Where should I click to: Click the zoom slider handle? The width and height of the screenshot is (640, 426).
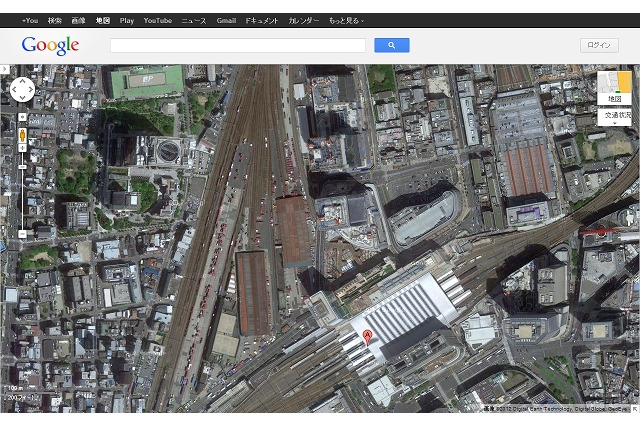pyautogui.click(x=22, y=167)
